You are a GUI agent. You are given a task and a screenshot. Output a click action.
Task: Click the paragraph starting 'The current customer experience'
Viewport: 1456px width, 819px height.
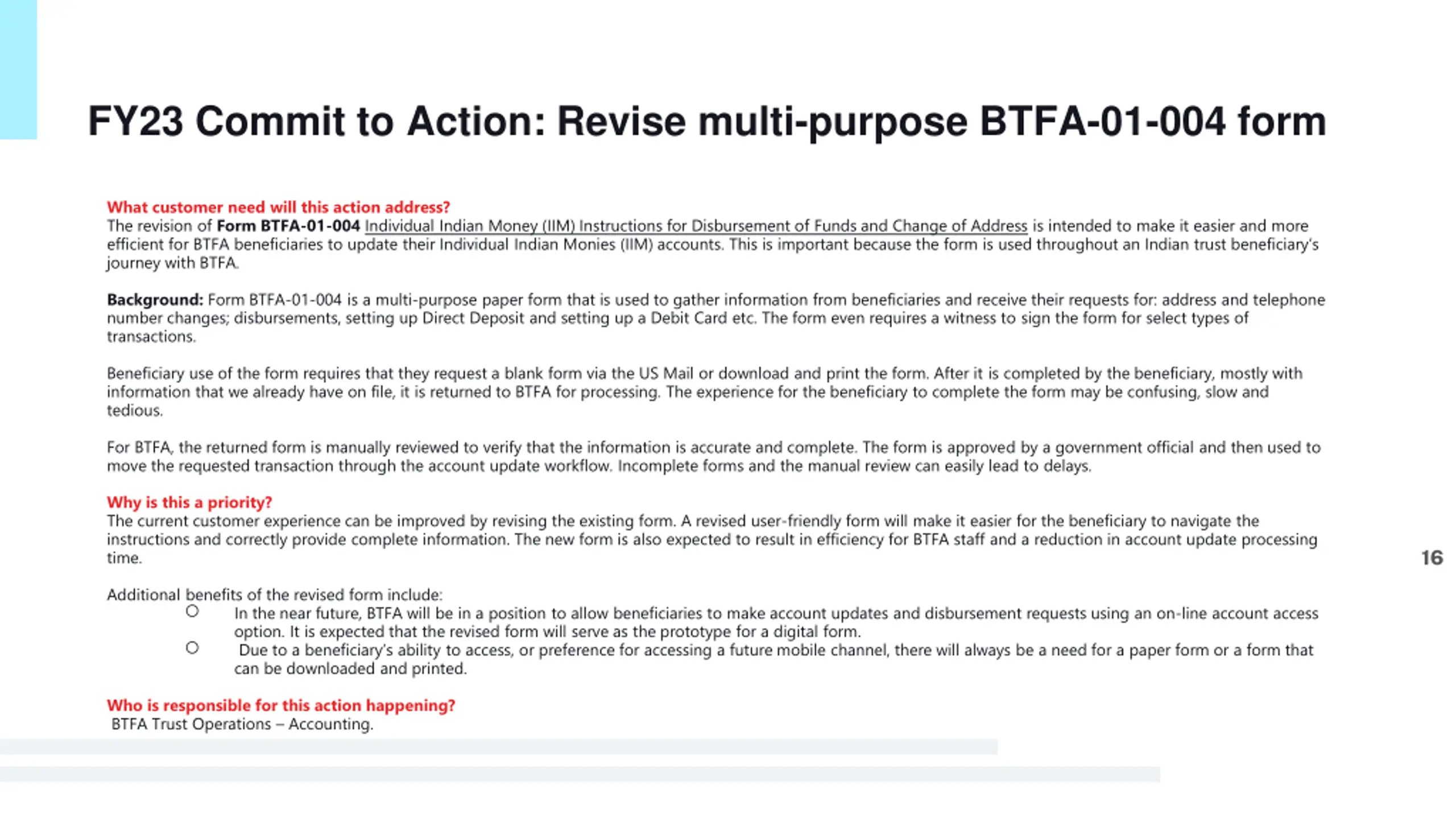click(712, 539)
